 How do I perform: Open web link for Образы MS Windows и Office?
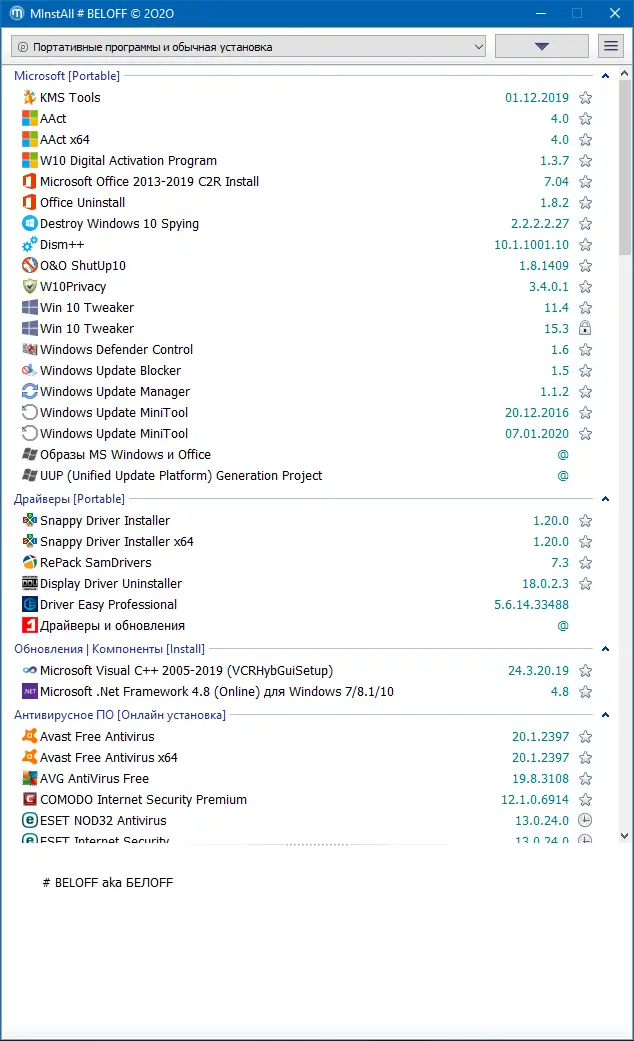click(563, 455)
